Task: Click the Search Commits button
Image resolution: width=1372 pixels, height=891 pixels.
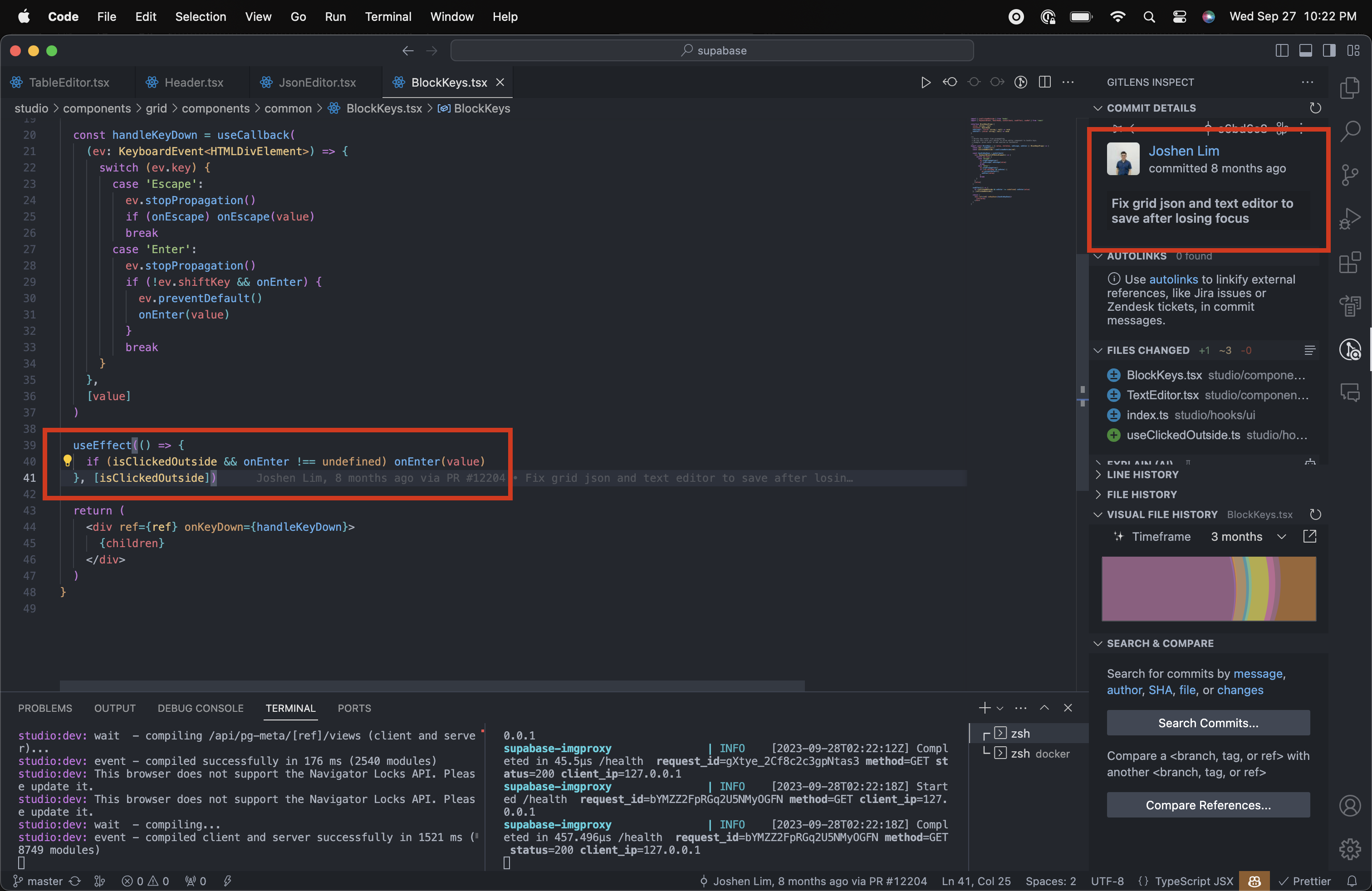Action: coord(1208,723)
